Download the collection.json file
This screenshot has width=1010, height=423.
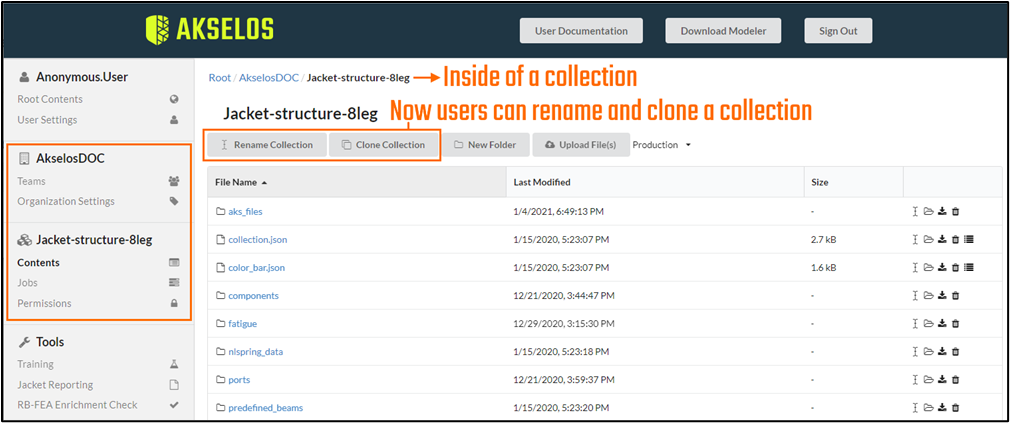942,240
